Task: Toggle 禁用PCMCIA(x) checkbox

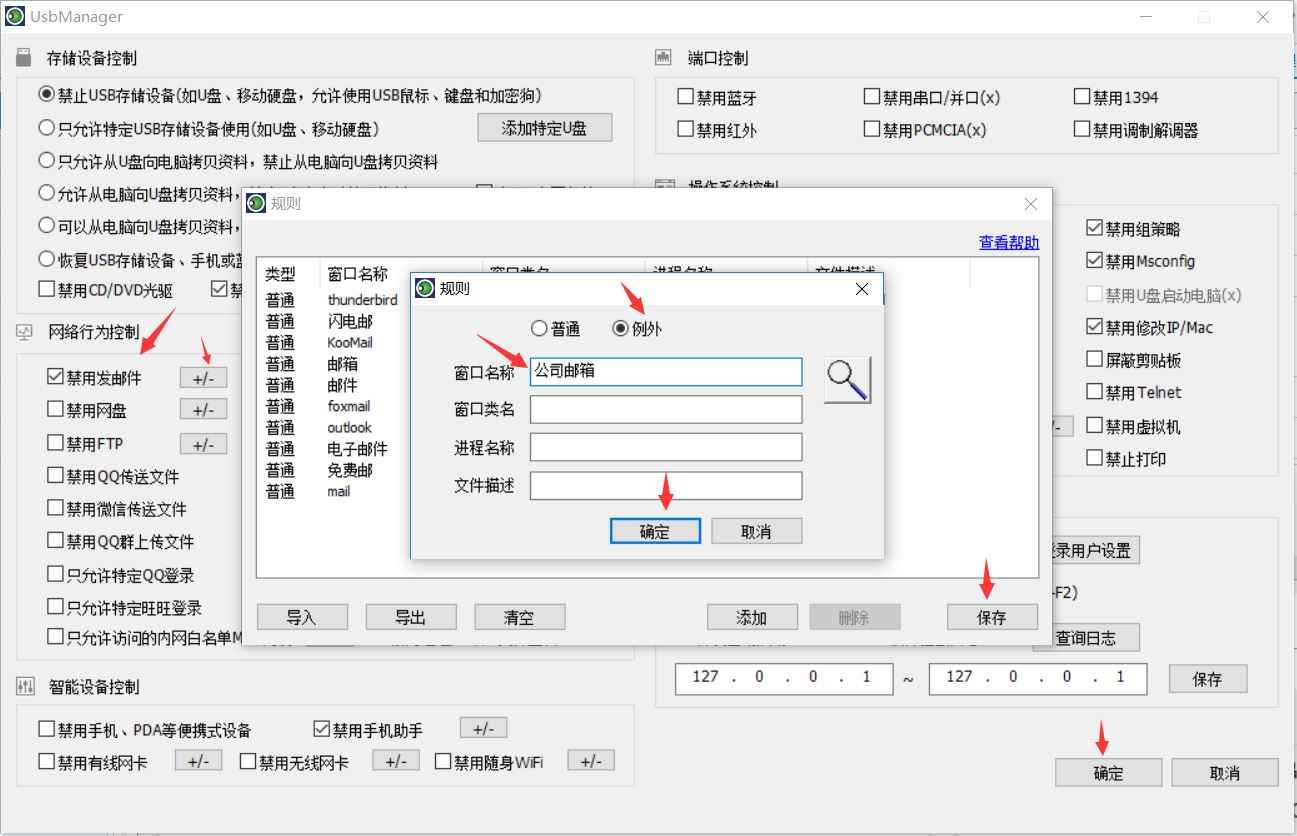Action: (x=872, y=129)
